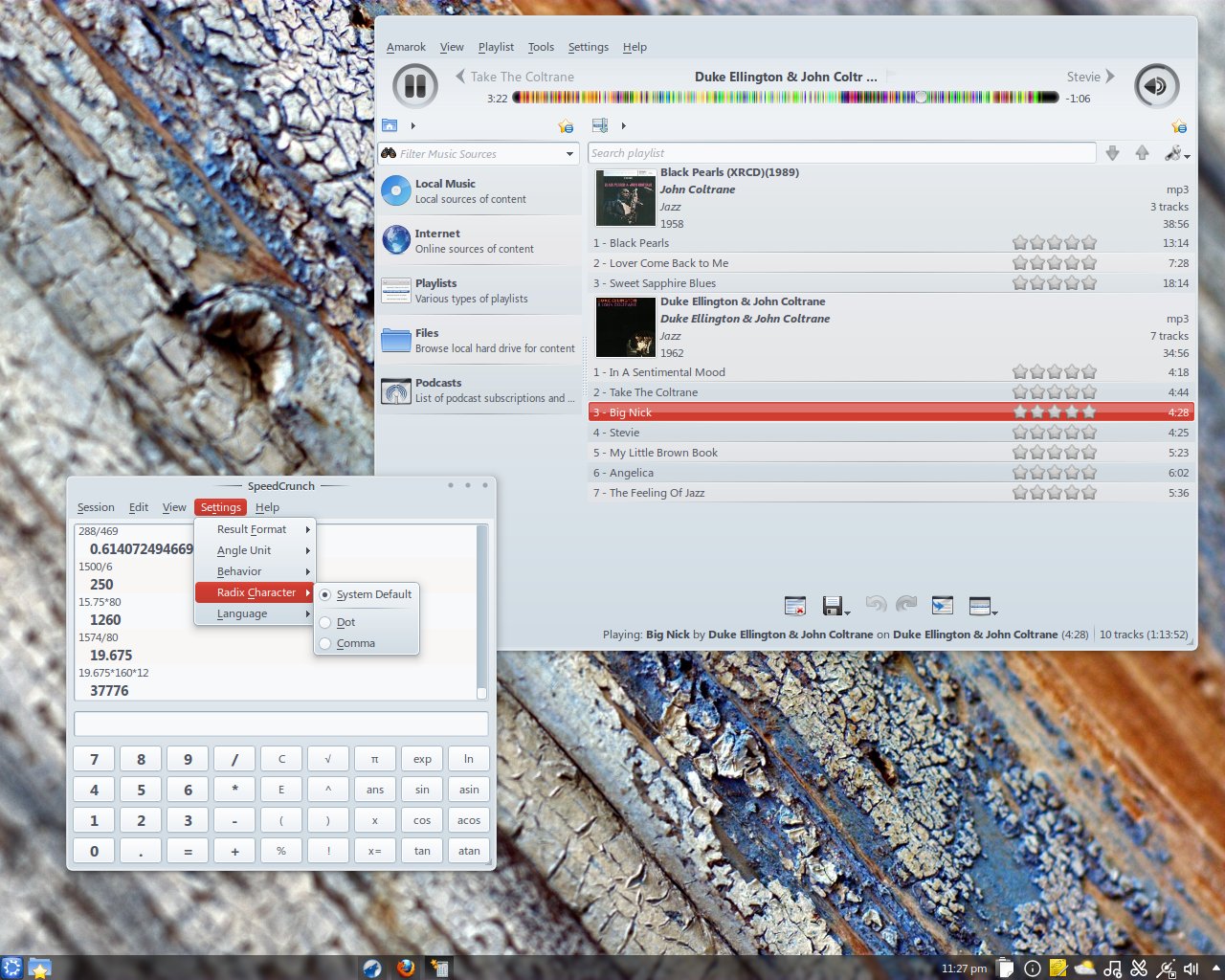Open Internet online sources

pos(479,241)
